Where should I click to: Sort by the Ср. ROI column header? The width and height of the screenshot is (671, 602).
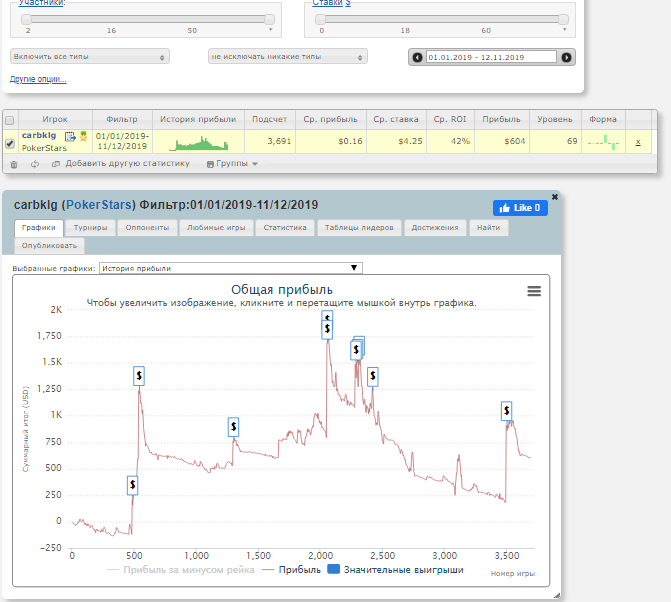tap(450, 119)
